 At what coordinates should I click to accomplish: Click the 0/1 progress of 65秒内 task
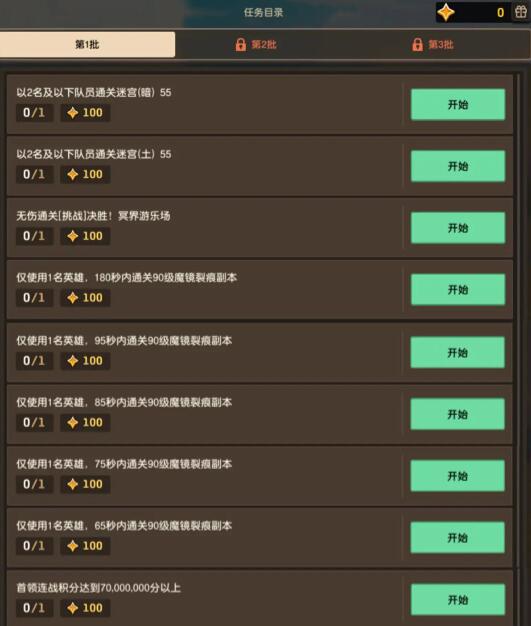[x=34, y=546]
